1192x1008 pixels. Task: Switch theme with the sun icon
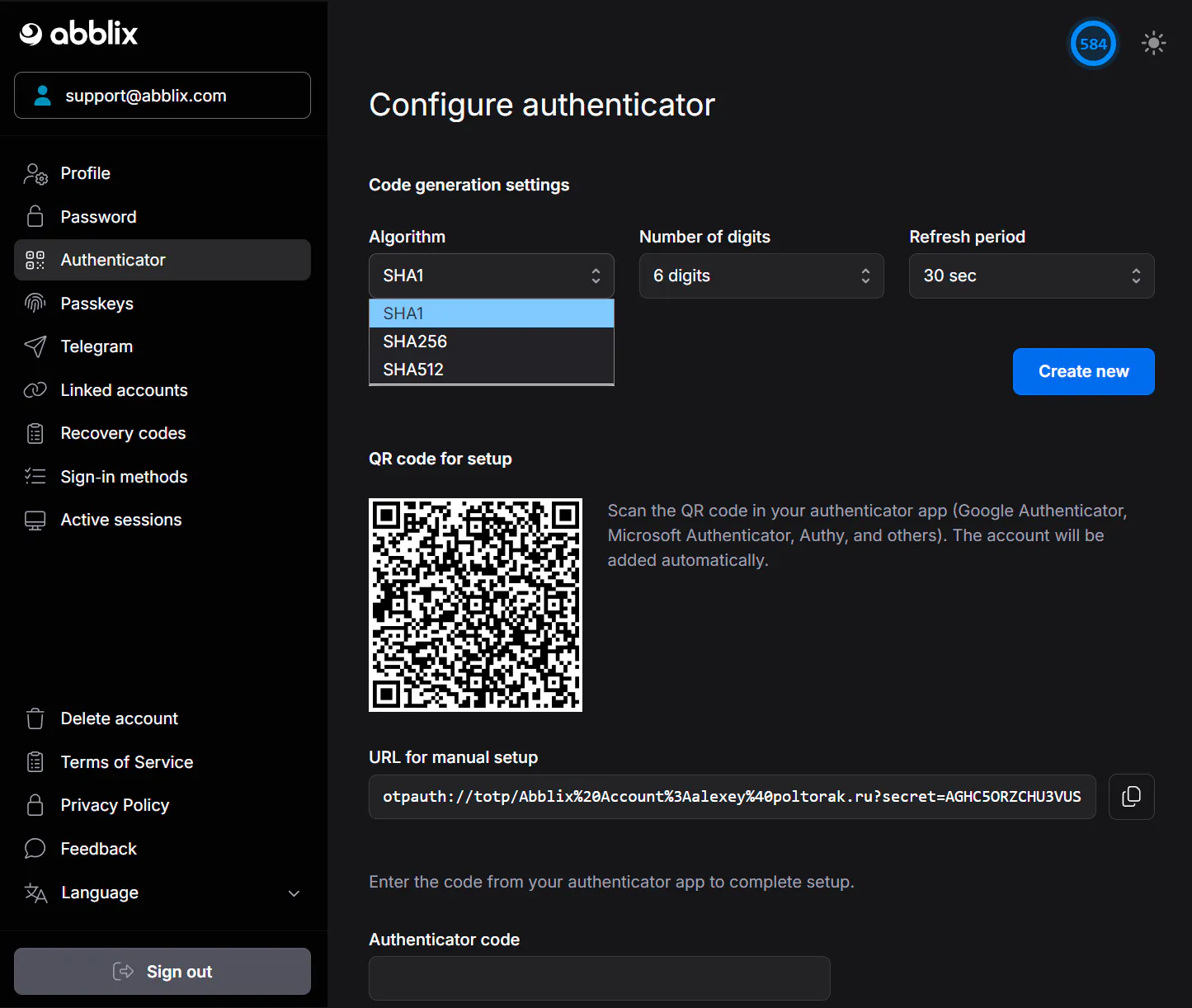(x=1153, y=44)
